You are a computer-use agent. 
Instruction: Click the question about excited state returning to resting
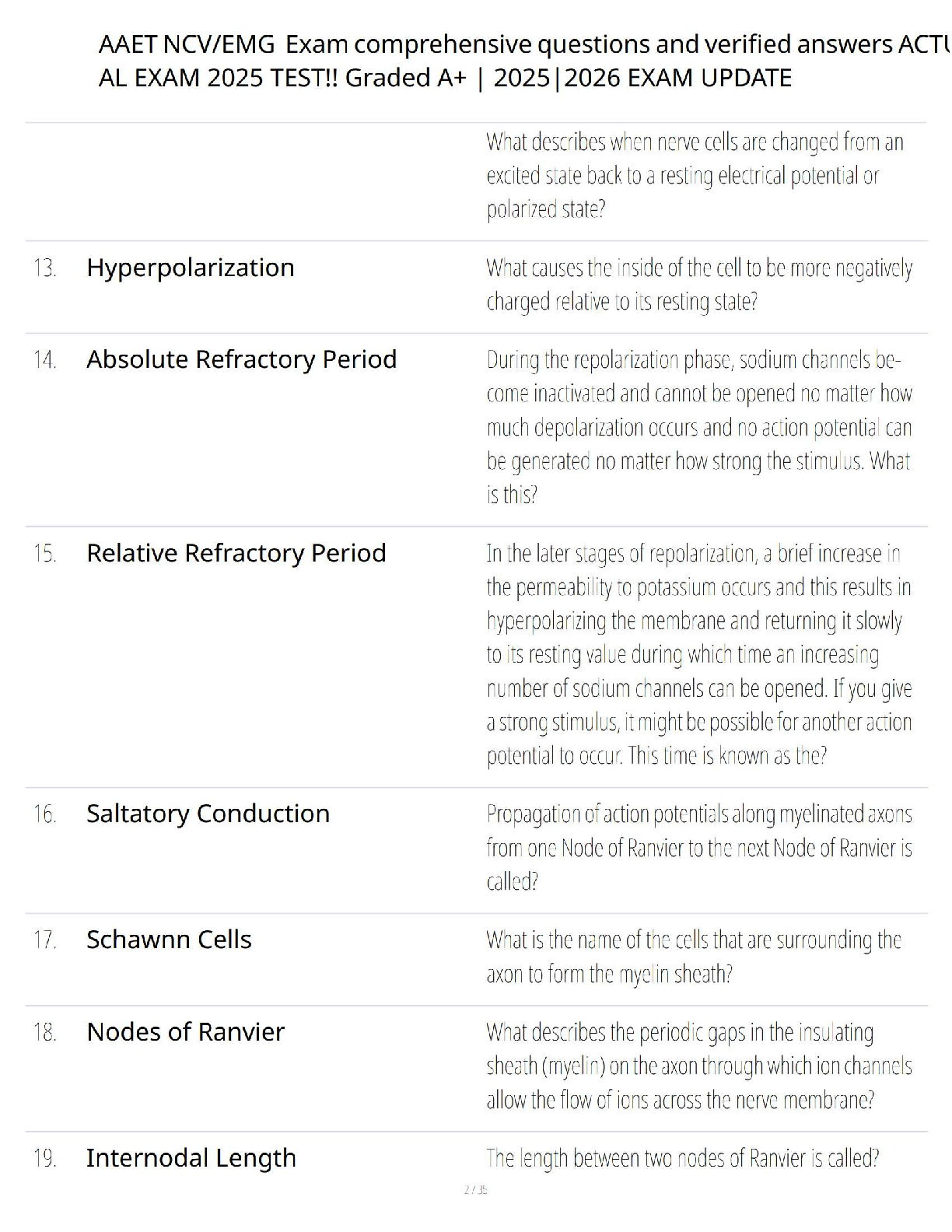[694, 176]
